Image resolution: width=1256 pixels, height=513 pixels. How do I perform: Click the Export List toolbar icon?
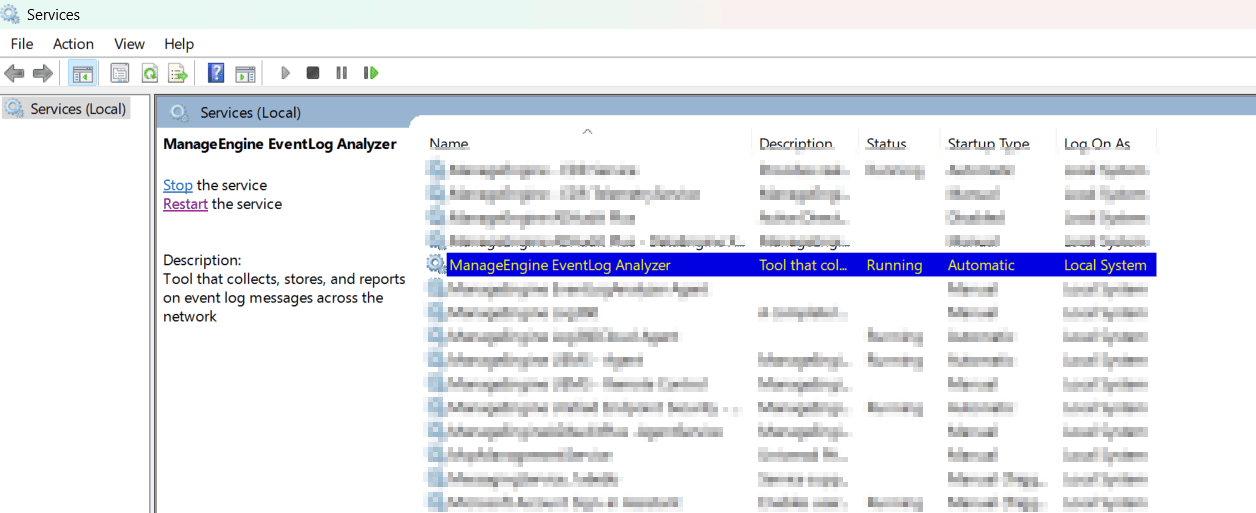tap(178, 73)
